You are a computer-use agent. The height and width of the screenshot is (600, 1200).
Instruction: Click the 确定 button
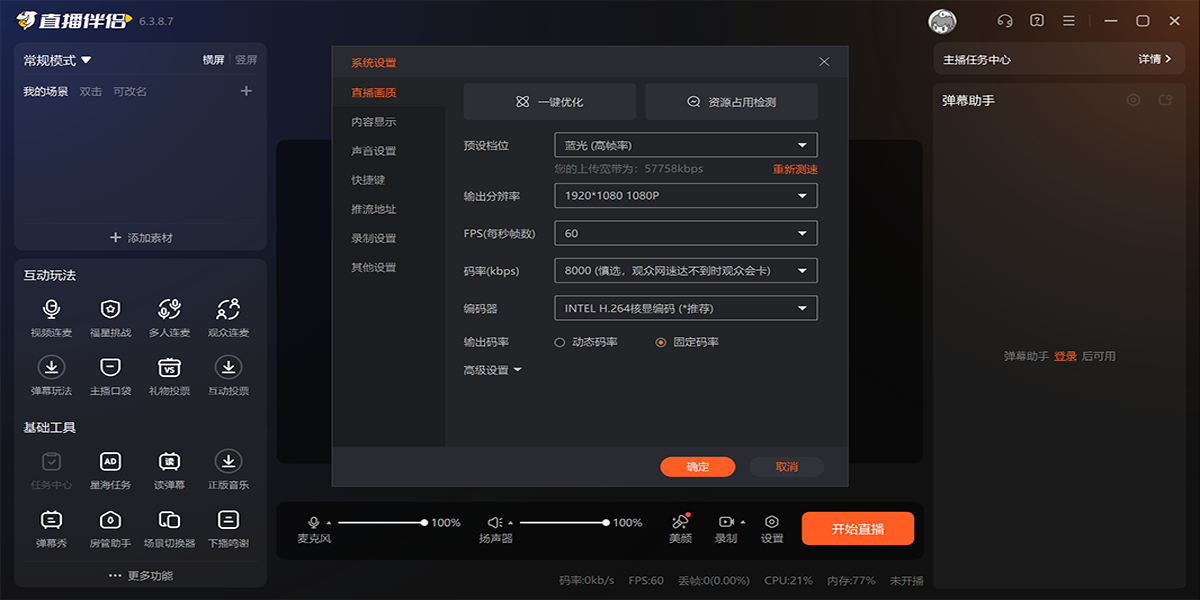point(697,467)
